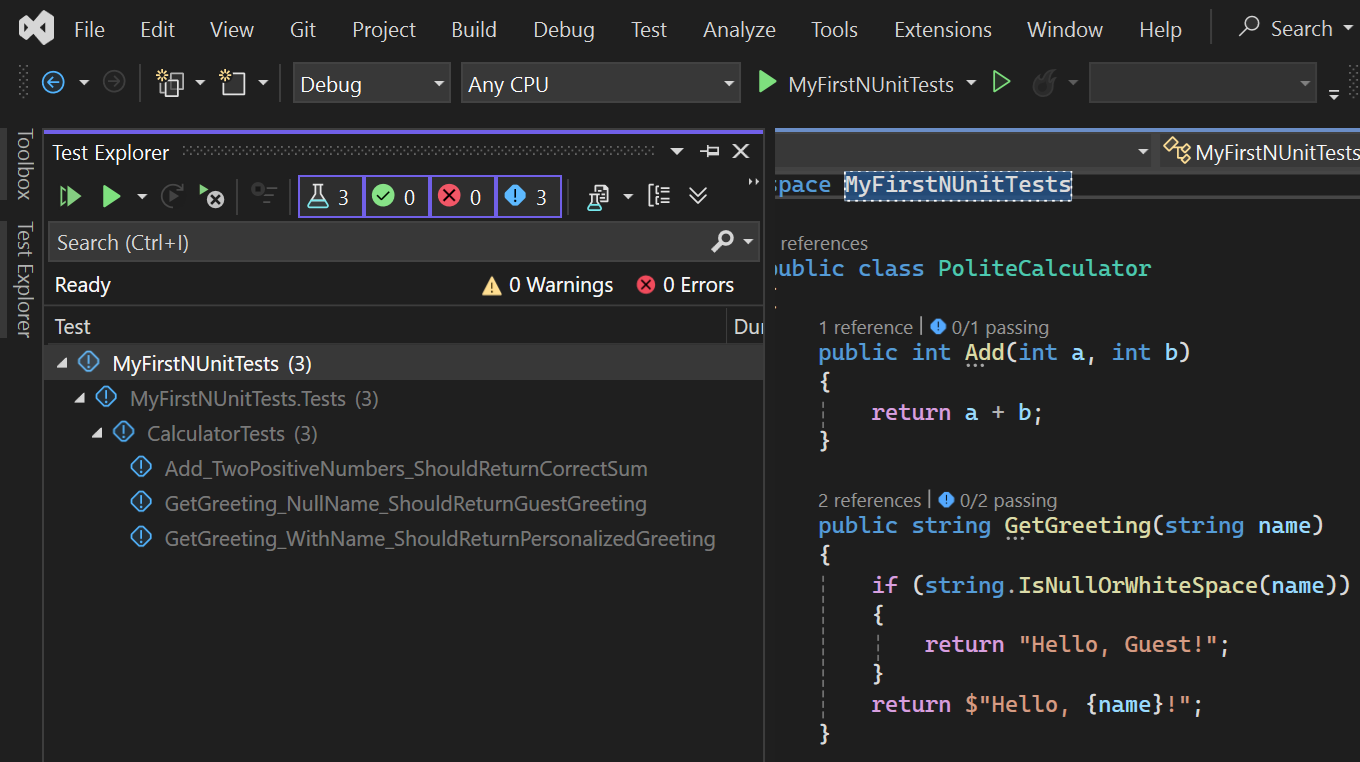This screenshot has width=1360, height=762.
Task: Toggle the Passed tests filter showing 0
Action: [397, 197]
